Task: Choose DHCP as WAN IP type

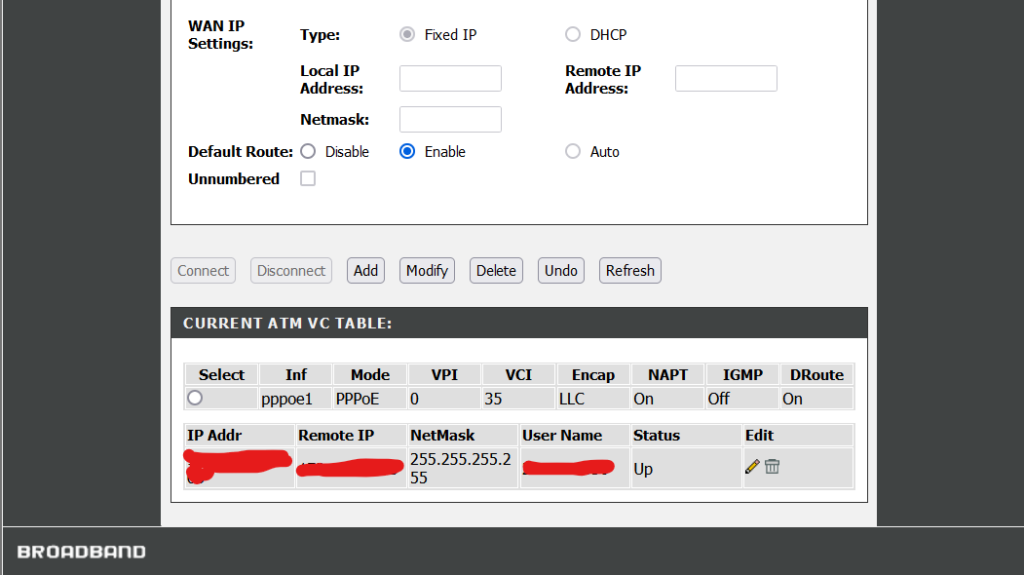Action: (573, 35)
